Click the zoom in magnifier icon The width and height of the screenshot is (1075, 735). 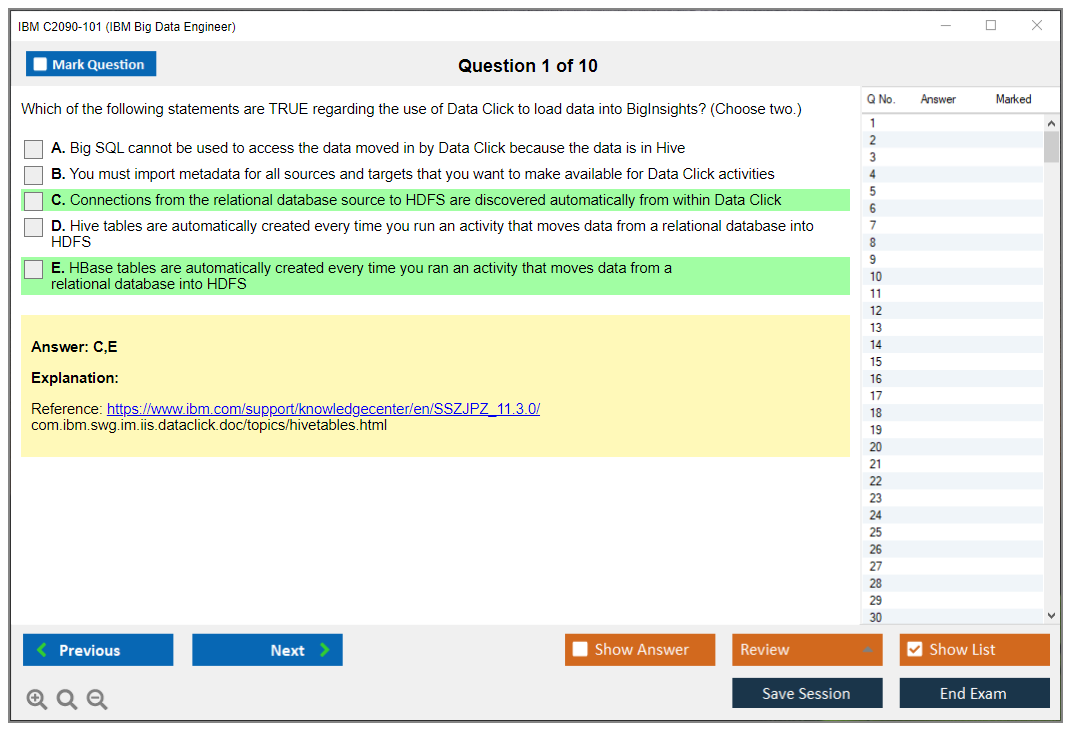[x=37, y=699]
